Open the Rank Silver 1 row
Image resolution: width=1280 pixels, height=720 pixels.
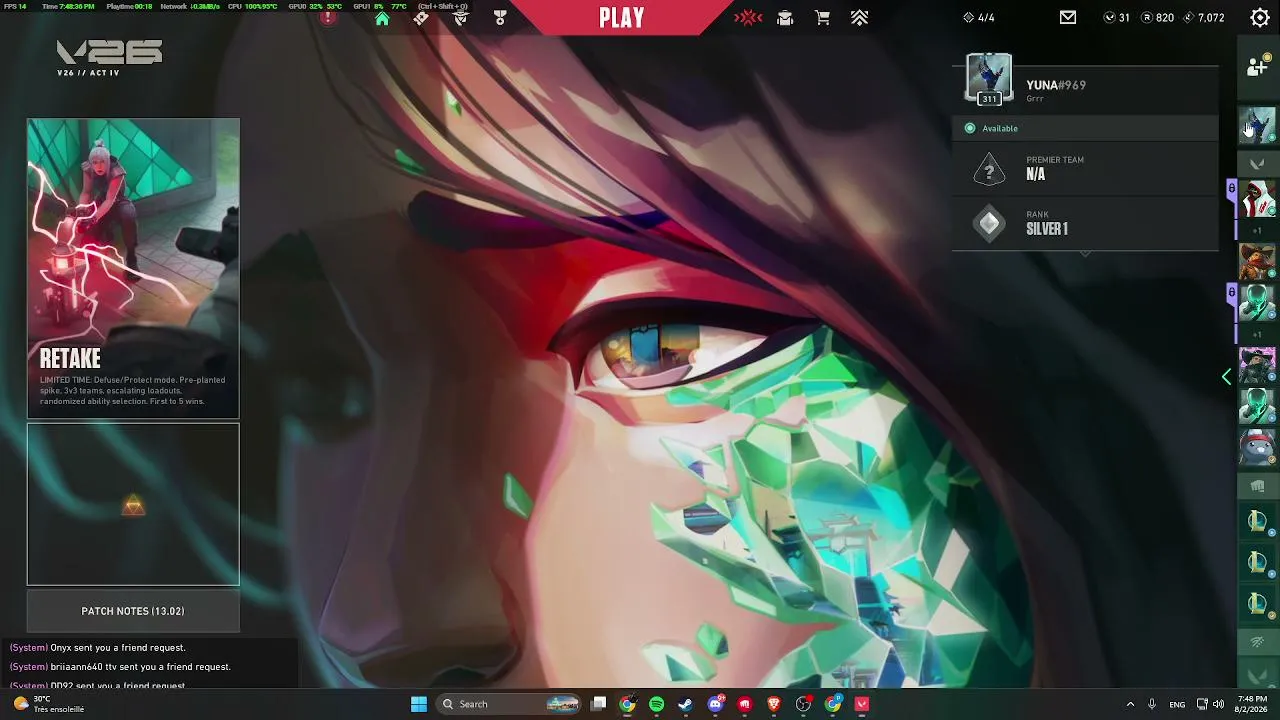pos(1086,223)
